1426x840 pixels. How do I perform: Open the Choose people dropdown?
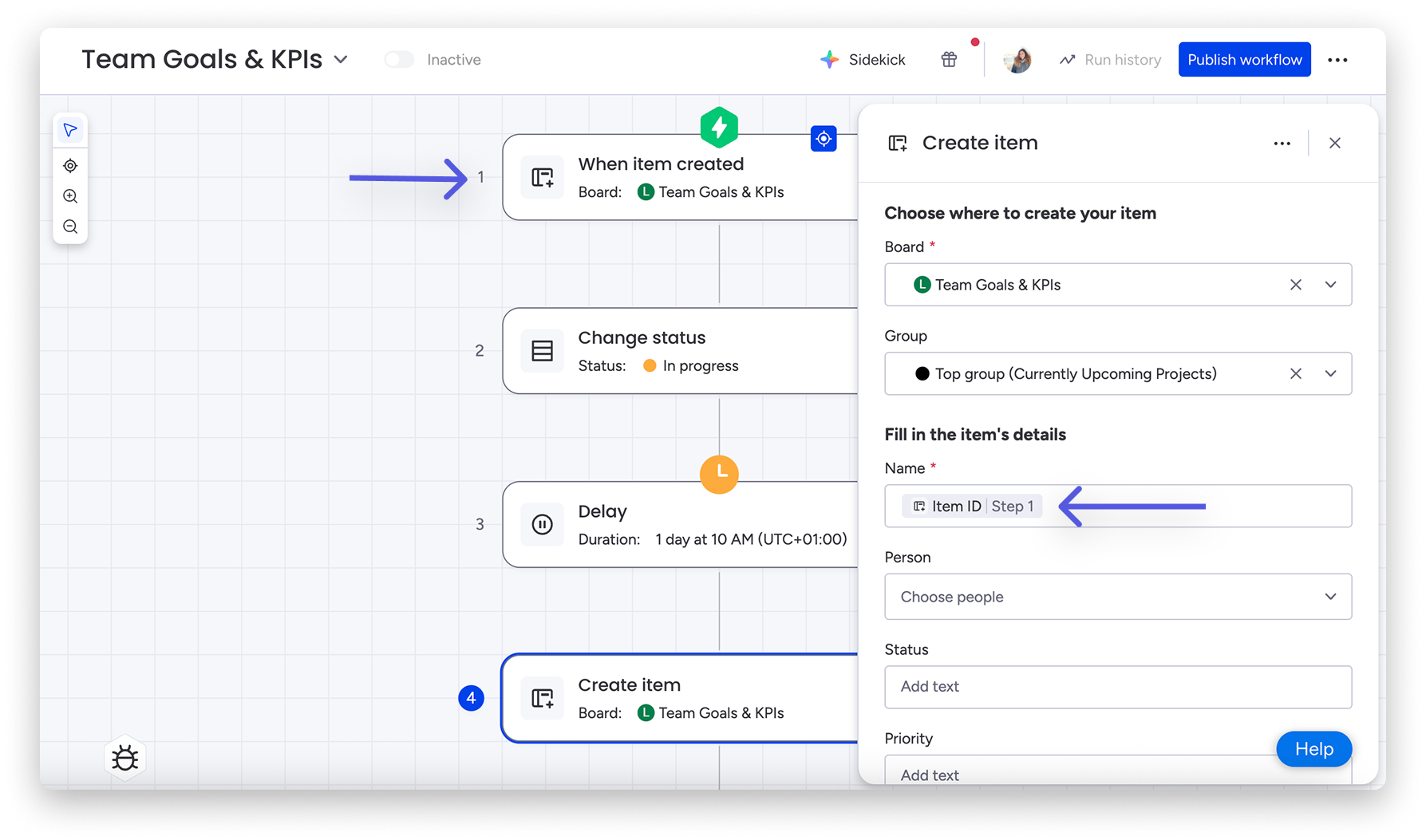point(1118,597)
